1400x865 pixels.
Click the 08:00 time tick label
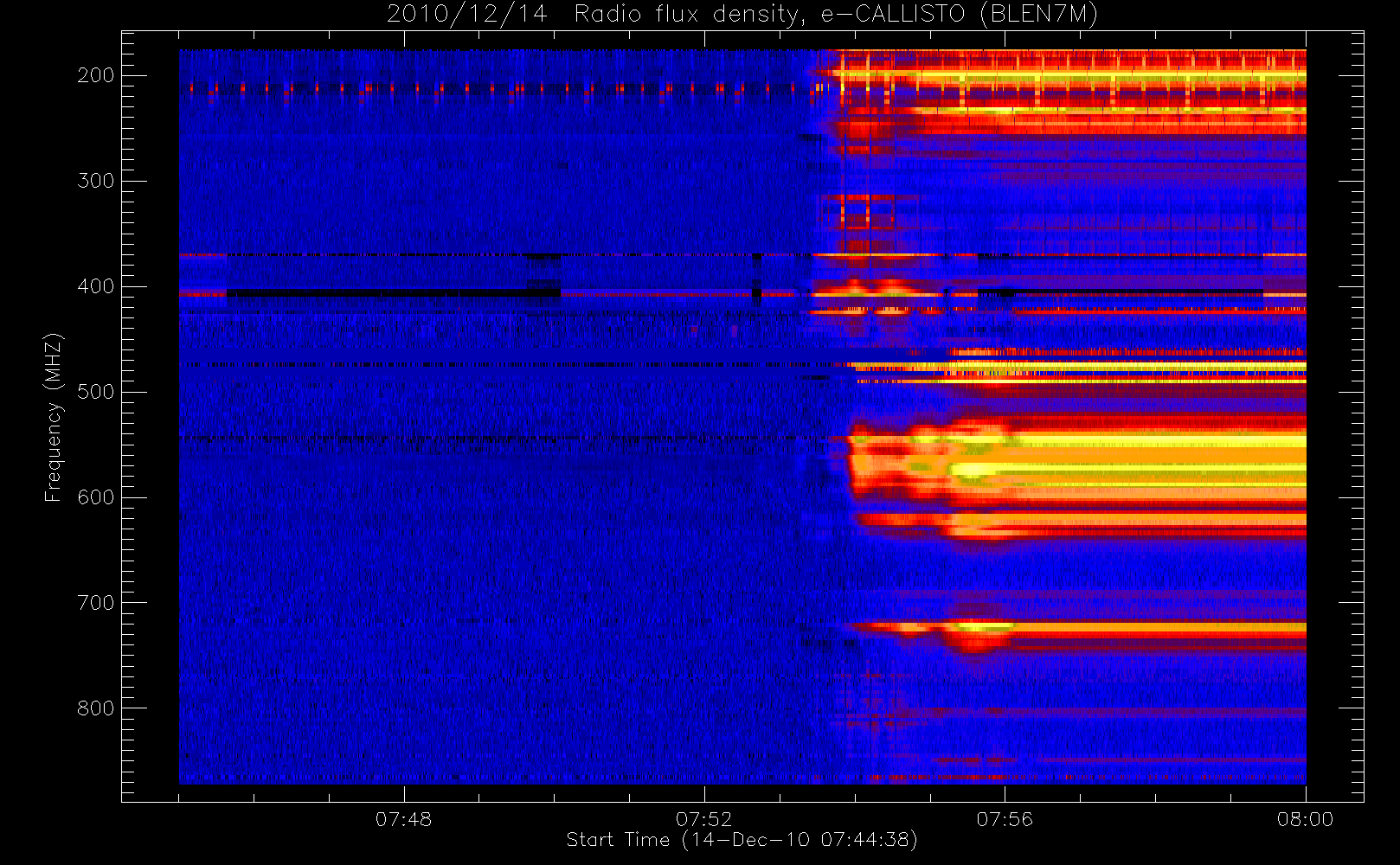[1305, 818]
